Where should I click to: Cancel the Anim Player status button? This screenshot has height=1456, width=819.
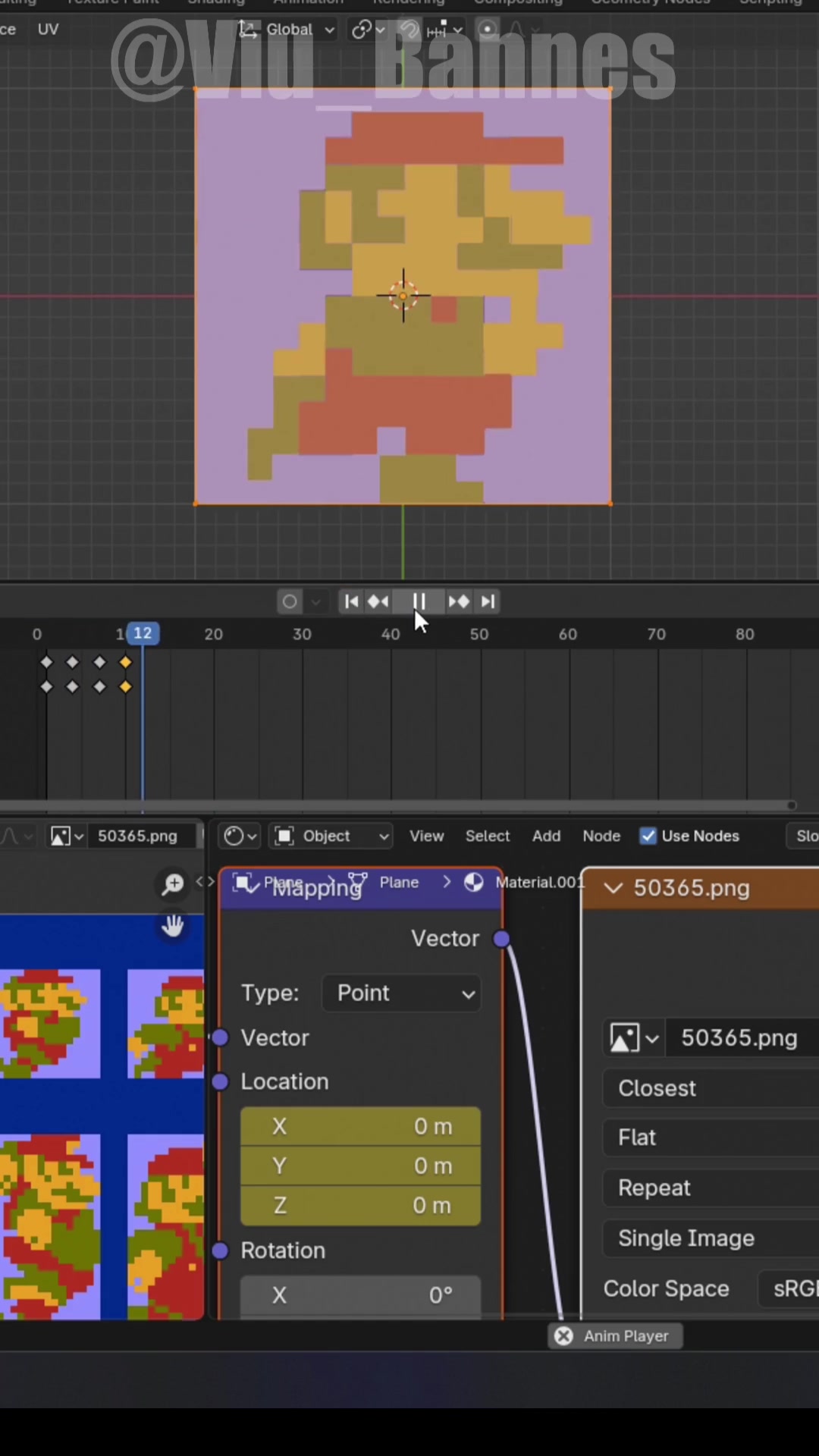click(x=563, y=1336)
